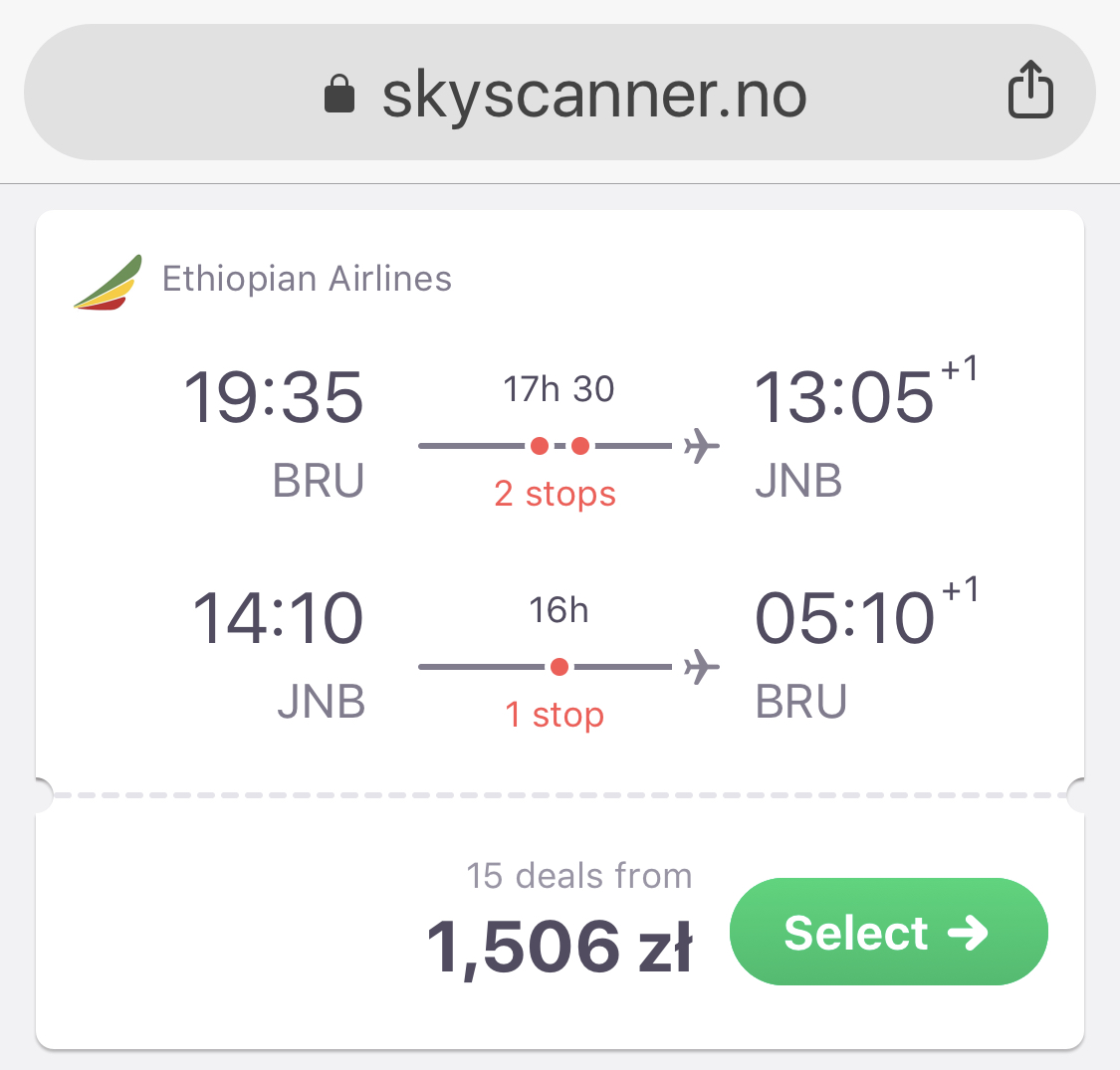Screen dimensions: 1120x1070
Task: Tap the 1,506 zł price
Action: point(560,947)
